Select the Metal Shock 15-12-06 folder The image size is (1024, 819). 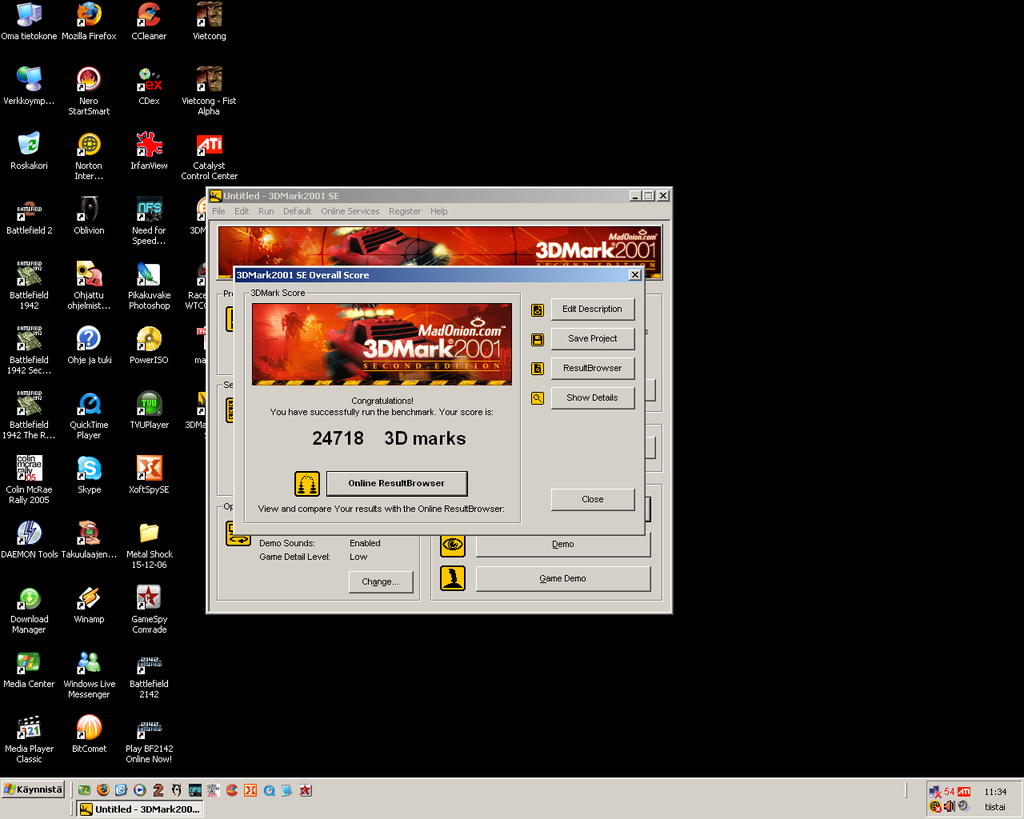(x=149, y=534)
